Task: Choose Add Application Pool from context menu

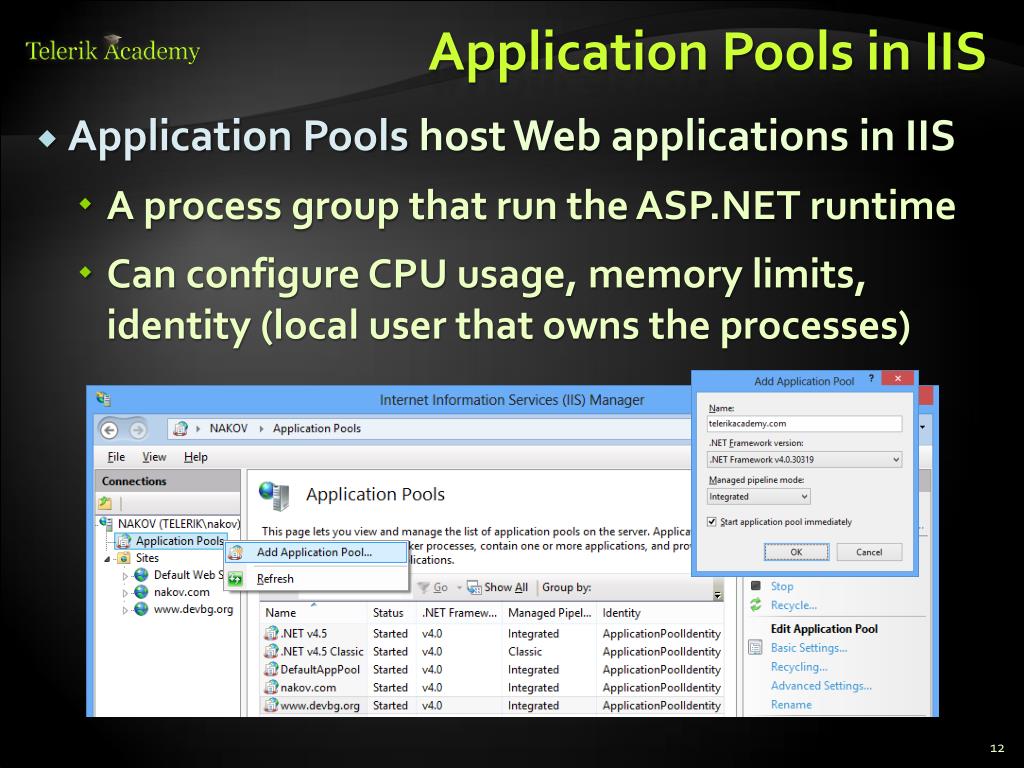Action: pos(314,552)
